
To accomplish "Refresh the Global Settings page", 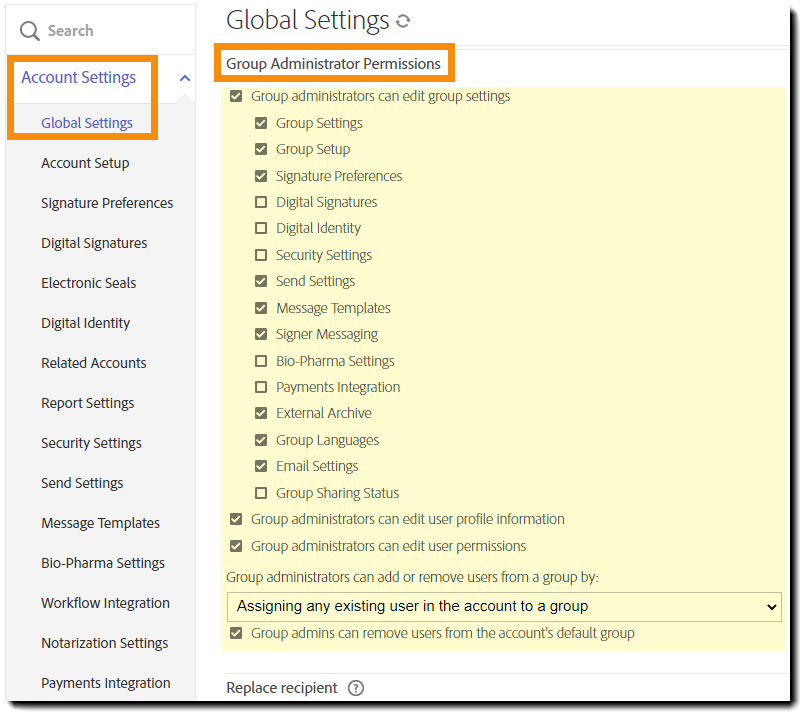I will click(402, 20).
